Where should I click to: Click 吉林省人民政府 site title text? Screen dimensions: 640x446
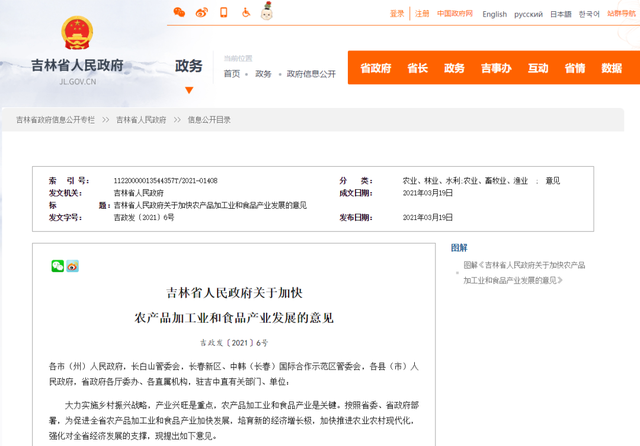(x=77, y=65)
